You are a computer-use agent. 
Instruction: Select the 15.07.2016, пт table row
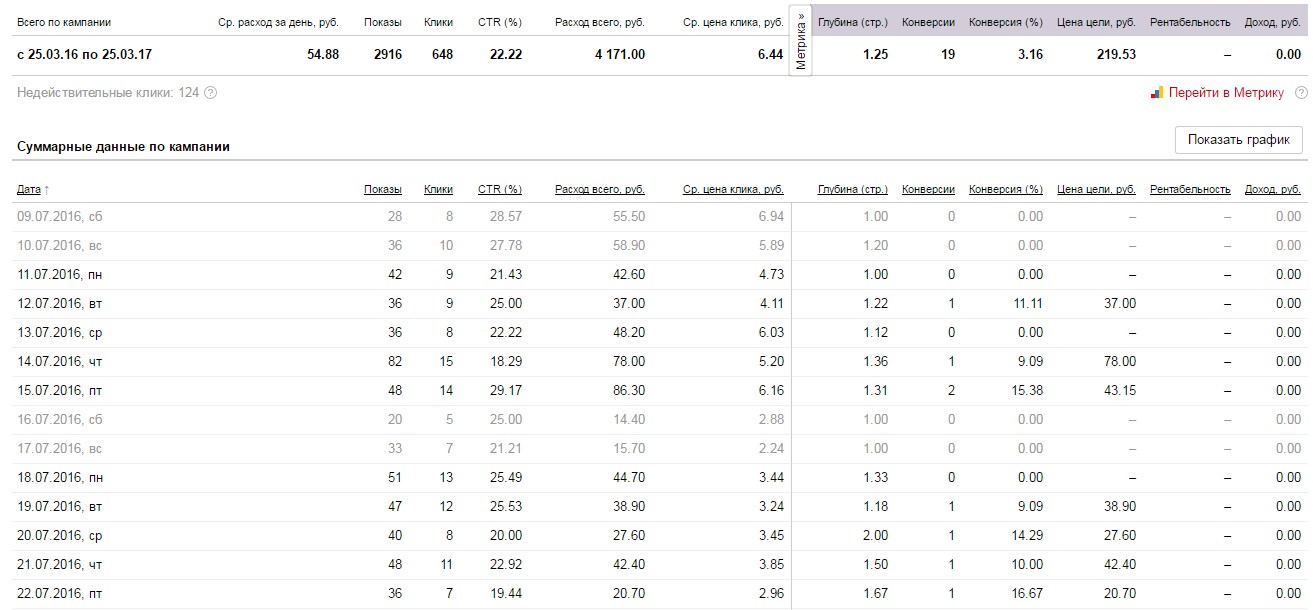coord(659,390)
